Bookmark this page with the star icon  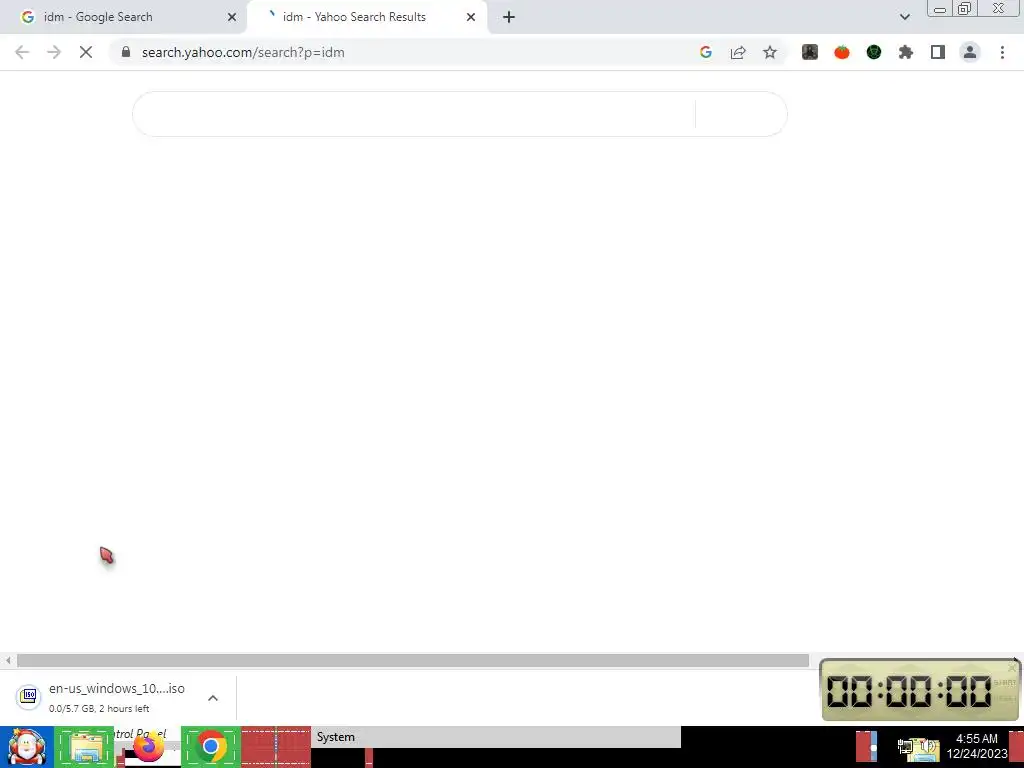(770, 52)
